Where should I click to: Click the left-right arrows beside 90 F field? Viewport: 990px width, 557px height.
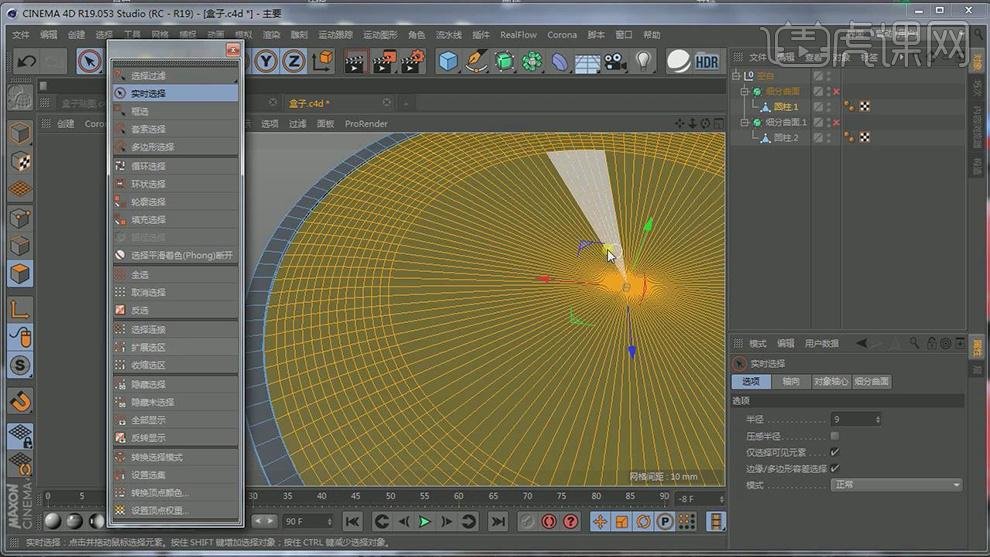[x=263, y=521]
